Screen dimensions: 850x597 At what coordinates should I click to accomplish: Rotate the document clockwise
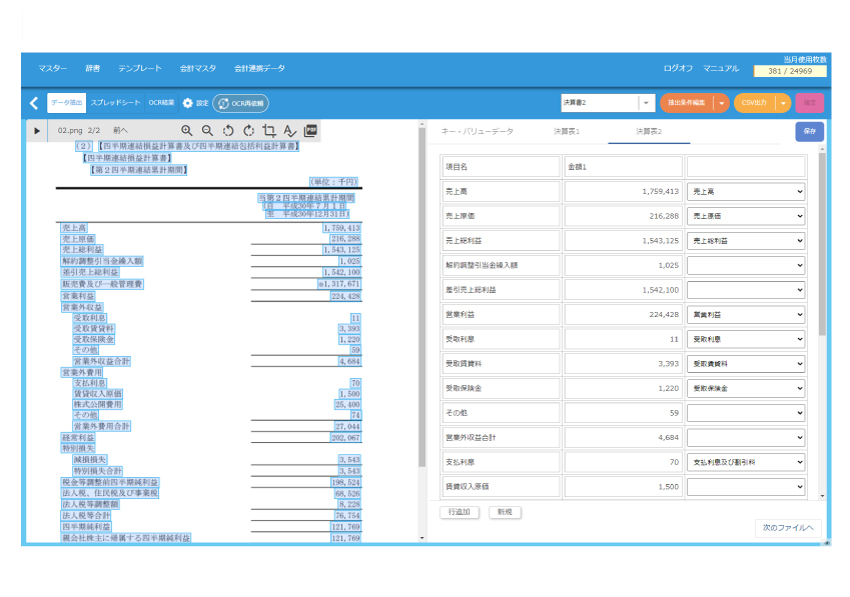(x=248, y=130)
